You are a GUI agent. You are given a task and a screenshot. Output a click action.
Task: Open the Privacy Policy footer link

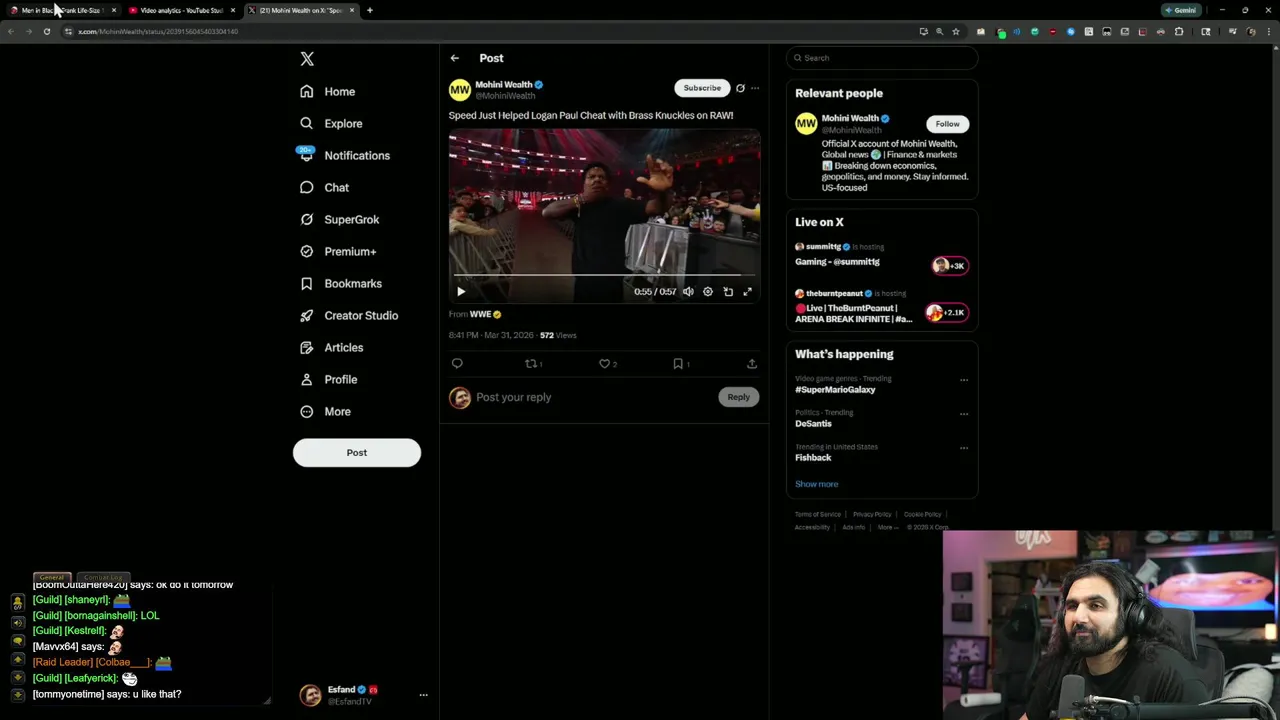[x=872, y=514]
